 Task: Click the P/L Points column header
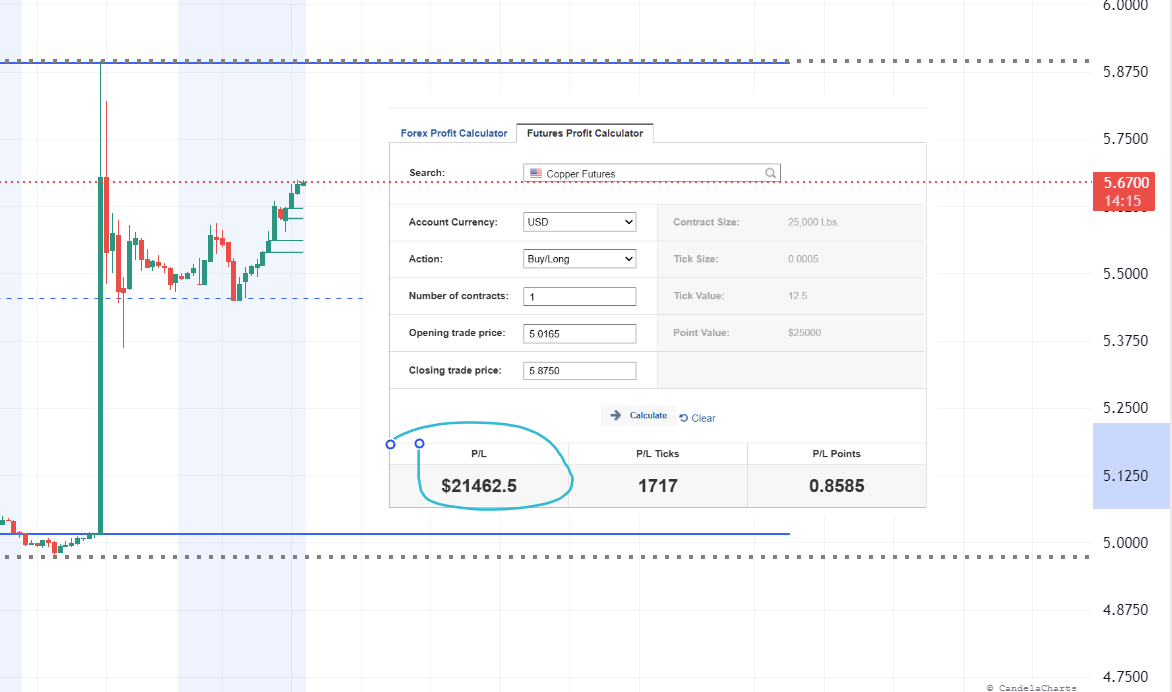pyautogui.click(x=836, y=454)
